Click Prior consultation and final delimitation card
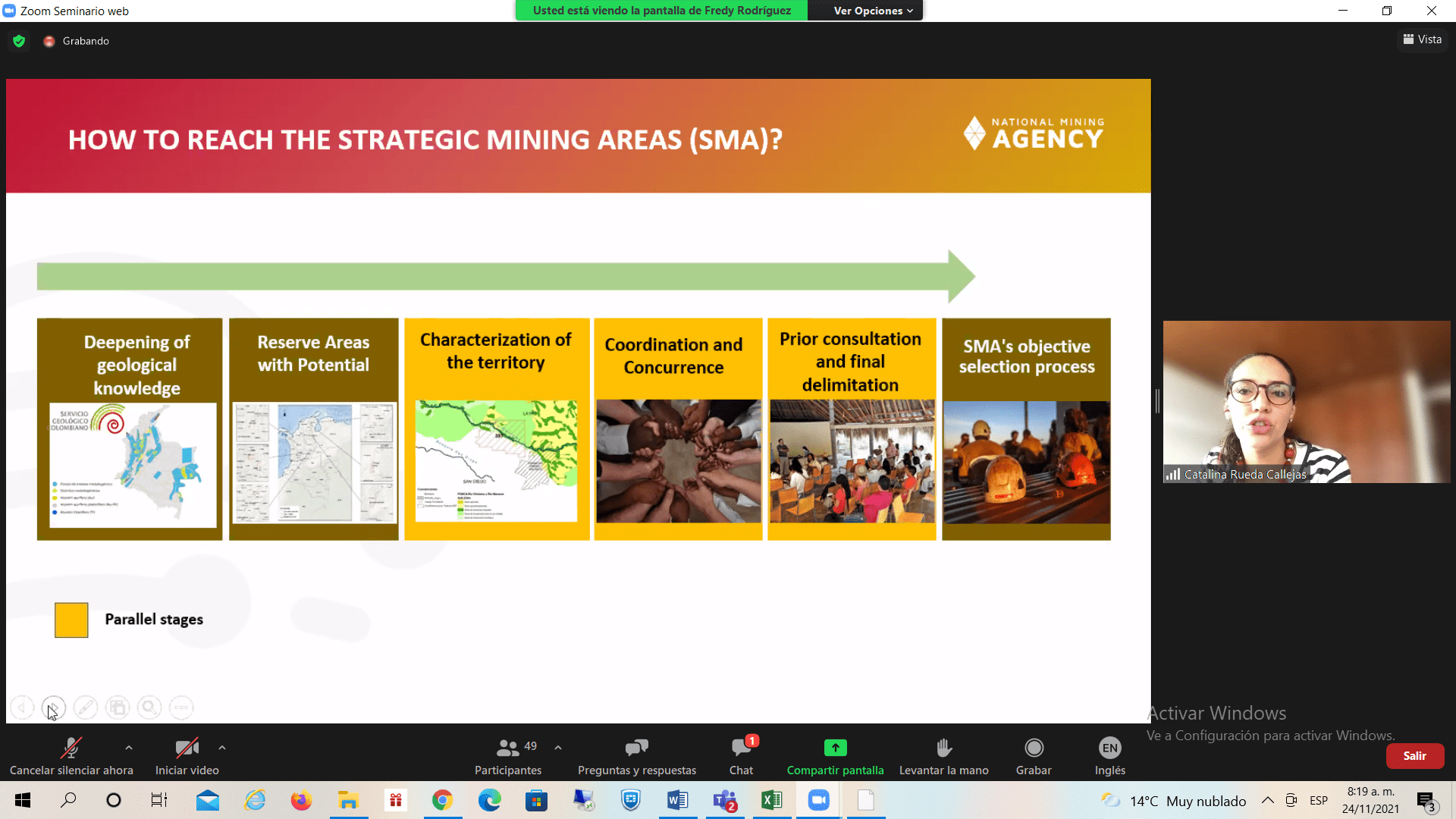Image resolution: width=1456 pixels, height=819 pixels. [x=852, y=429]
